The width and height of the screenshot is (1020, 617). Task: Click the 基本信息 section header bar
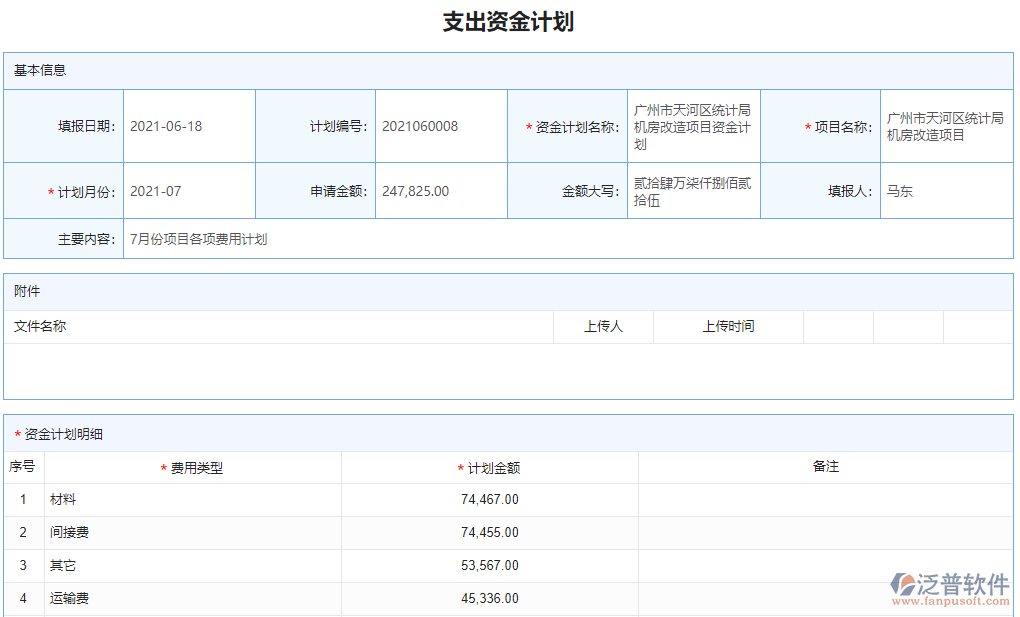[x=40, y=70]
